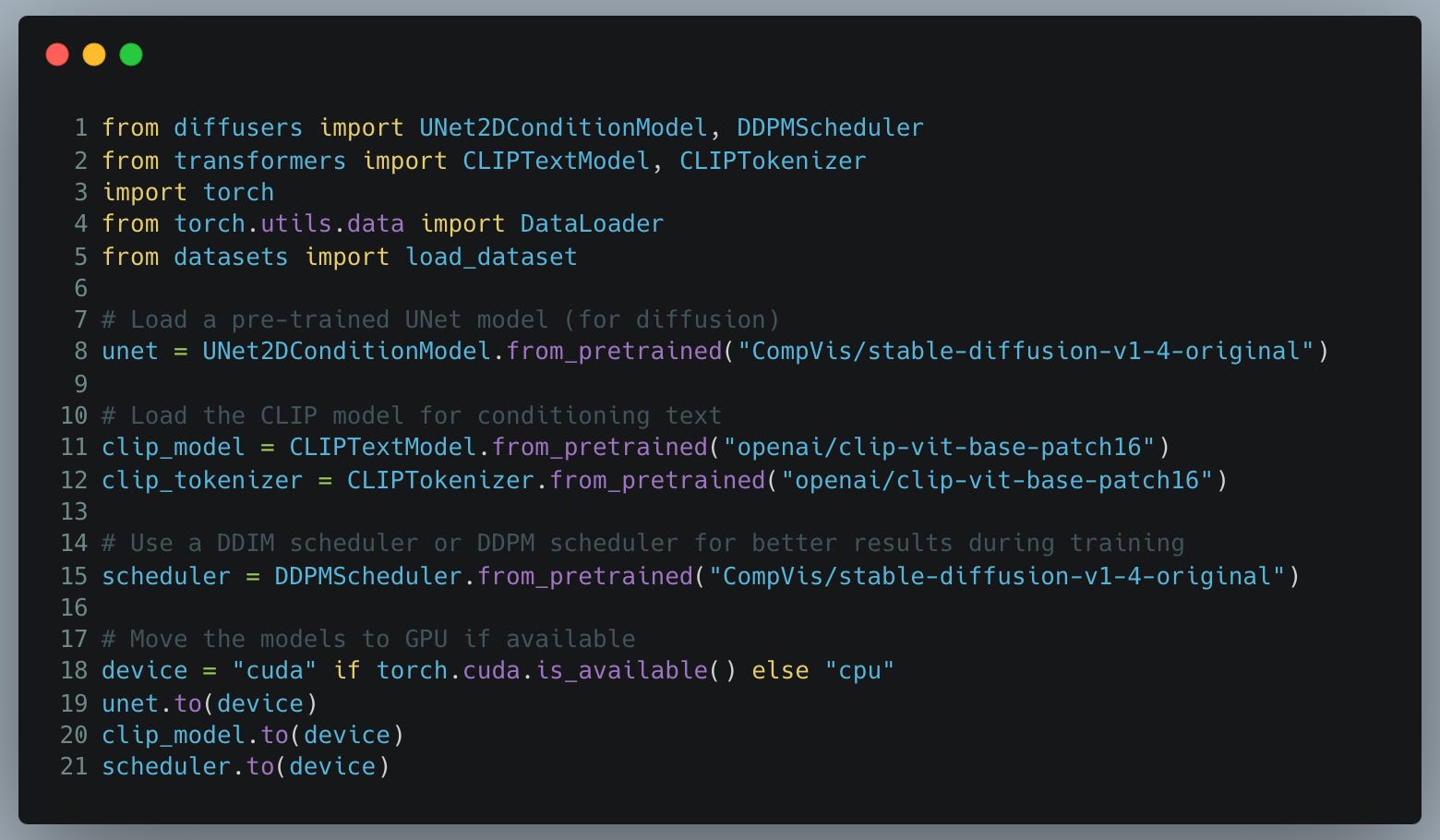Click 'scheduler' variable on line 15

[166, 576]
